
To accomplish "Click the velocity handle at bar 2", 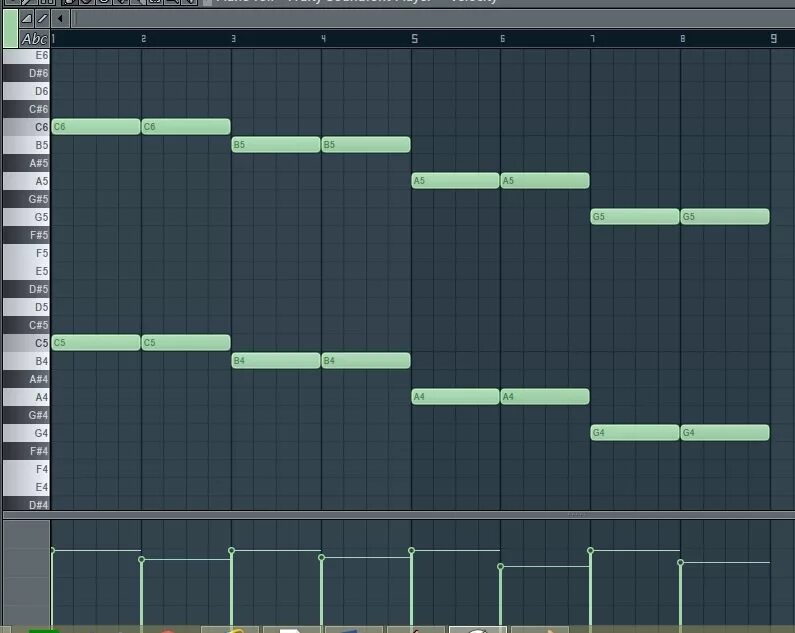I will point(141,559).
